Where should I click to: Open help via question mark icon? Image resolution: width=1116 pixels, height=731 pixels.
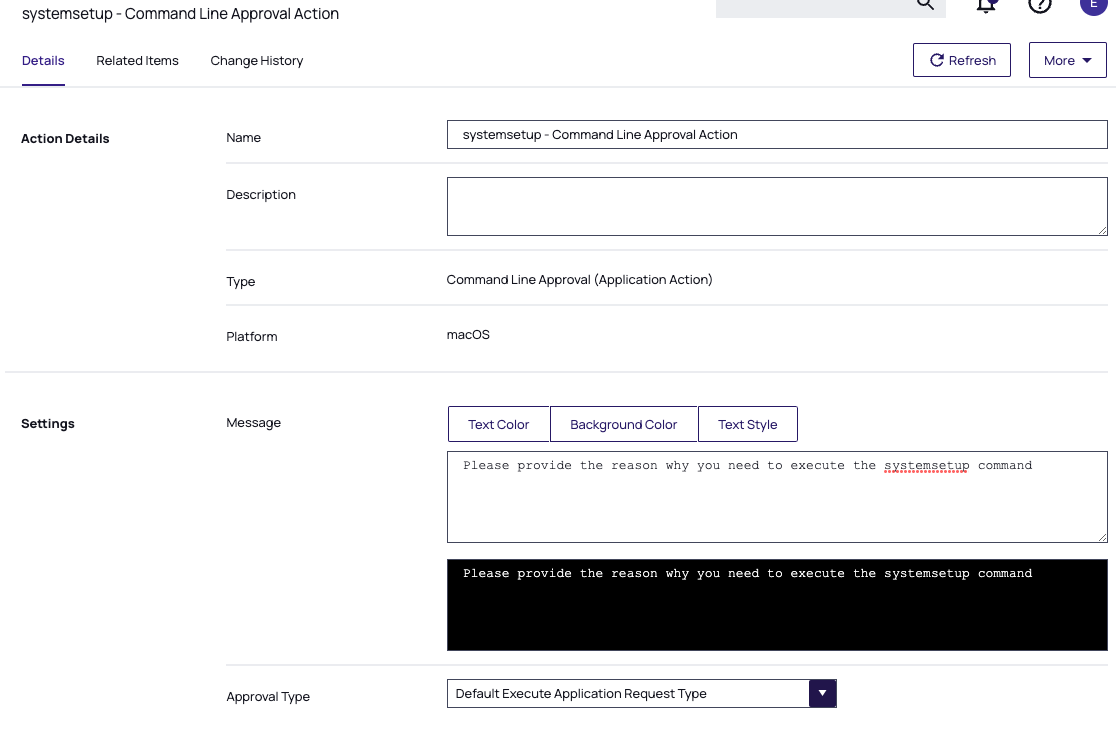1040,5
